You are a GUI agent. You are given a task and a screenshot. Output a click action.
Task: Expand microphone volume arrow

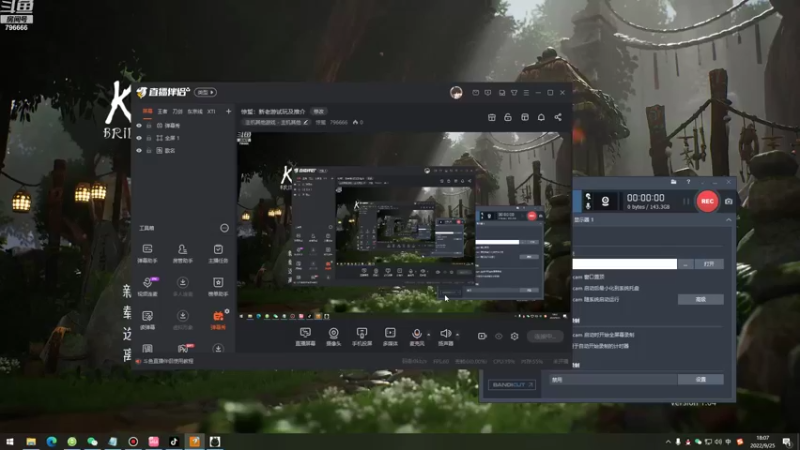(429, 335)
